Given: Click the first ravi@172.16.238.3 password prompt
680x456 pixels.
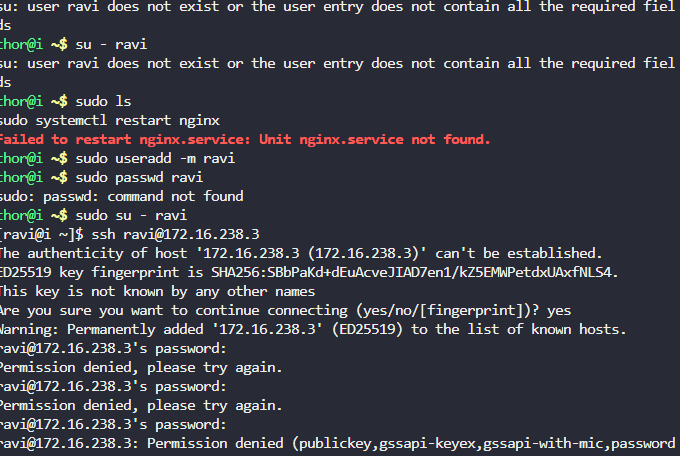Looking at the screenshot, I should pyautogui.click(x=112, y=348).
